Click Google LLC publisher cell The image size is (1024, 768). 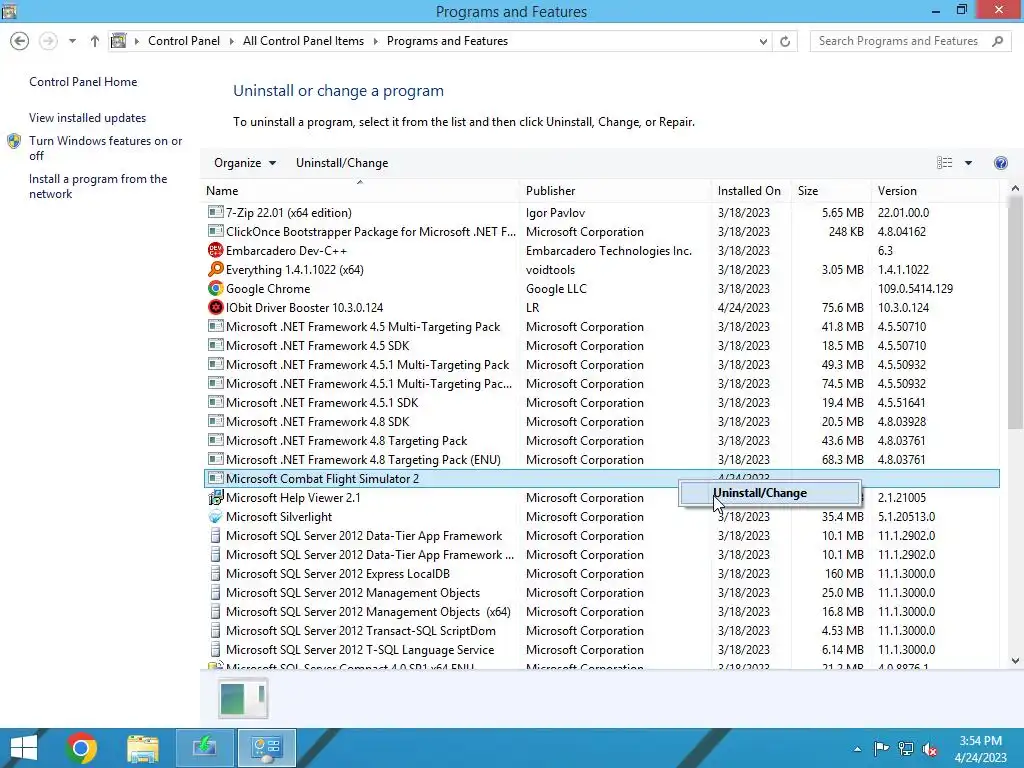tap(556, 288)
